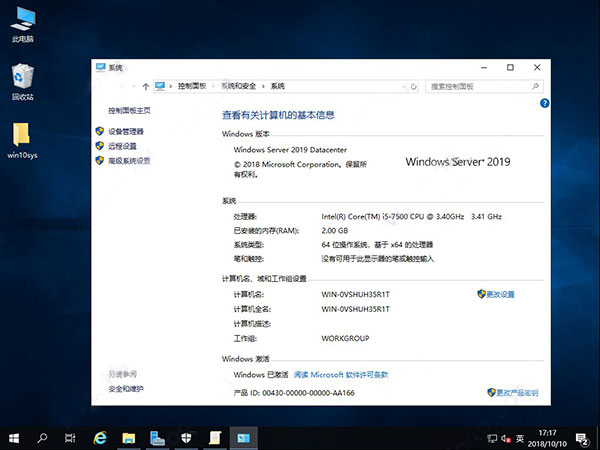Click the up-one-level arrow in navigation bar
The image size is (600, 450).
tap(146, 87)
